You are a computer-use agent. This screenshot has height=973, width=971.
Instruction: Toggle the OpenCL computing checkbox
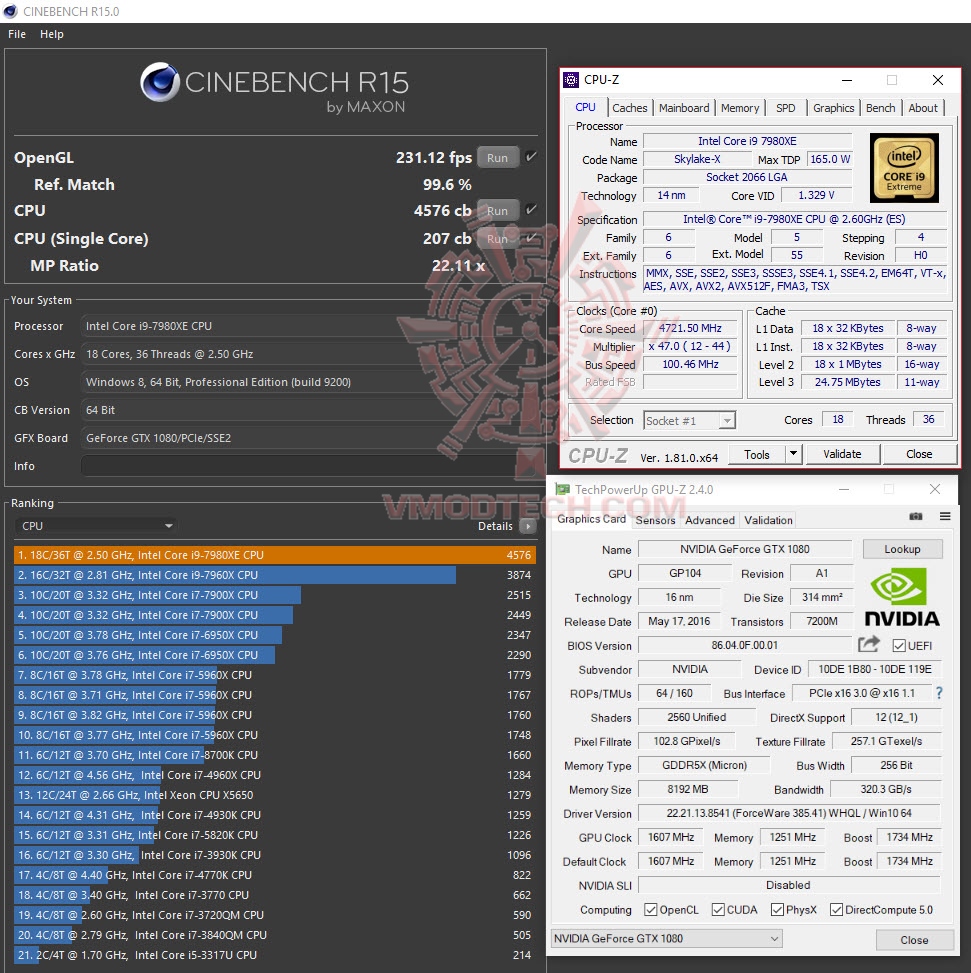click(650, 910)
